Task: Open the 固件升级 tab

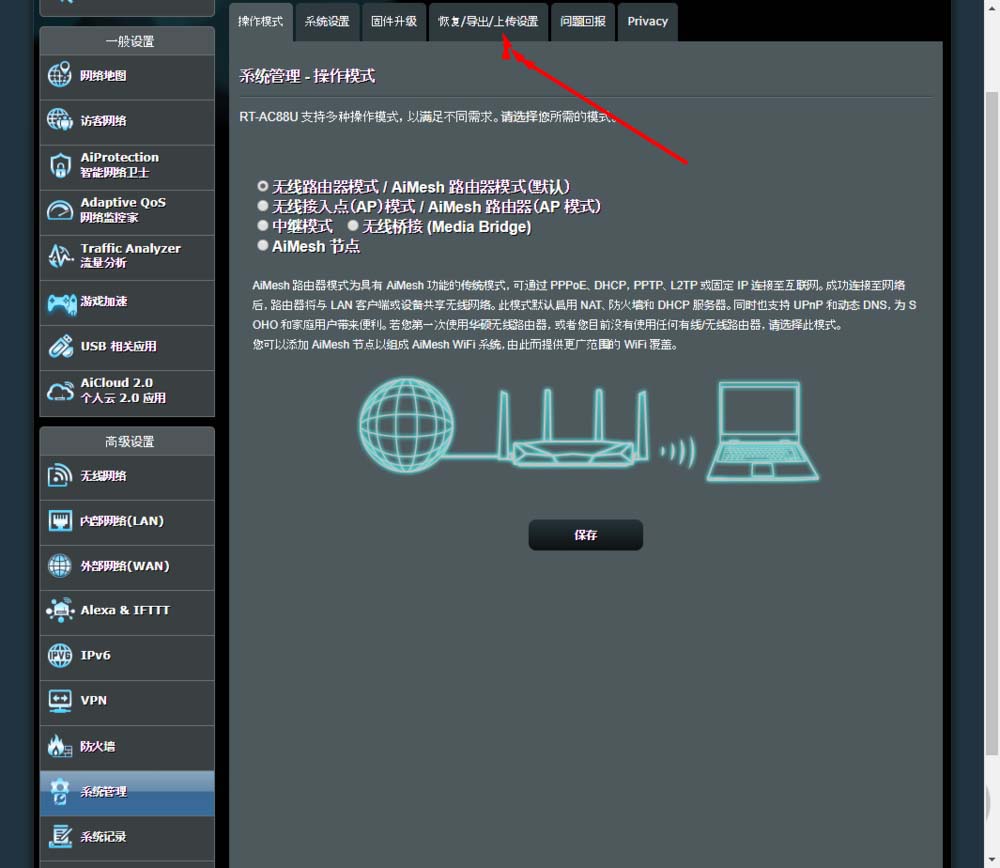Action: tap(393, 22)
